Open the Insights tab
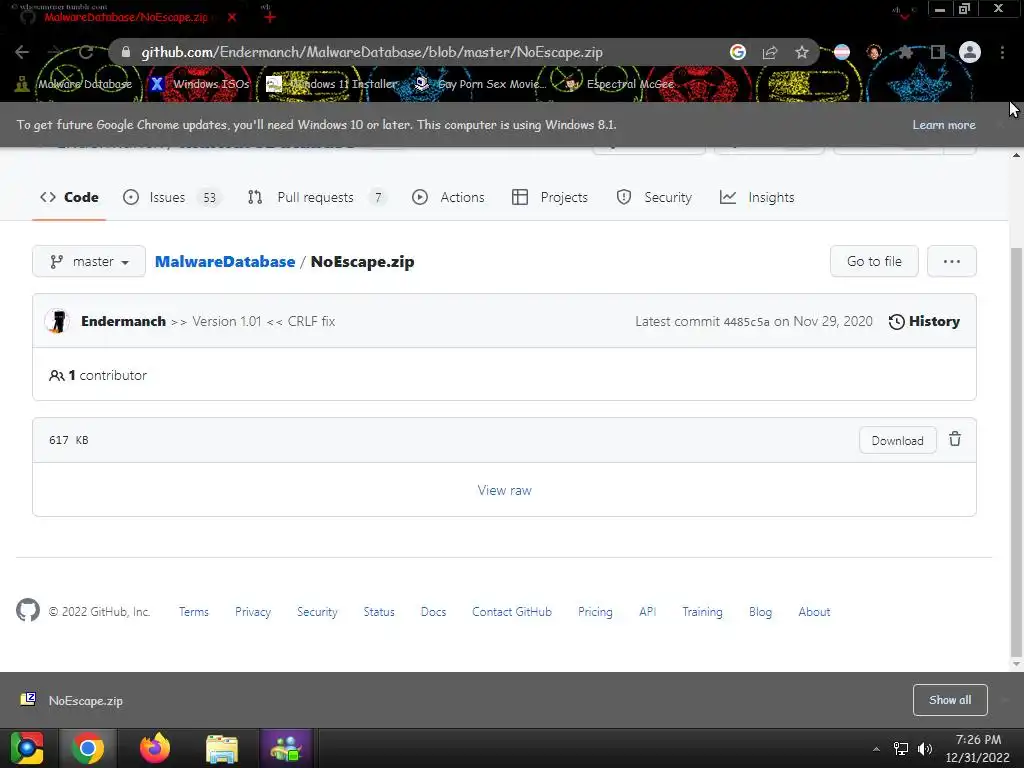This screenshot has height=768, width=1024. (x=757, y=197)
